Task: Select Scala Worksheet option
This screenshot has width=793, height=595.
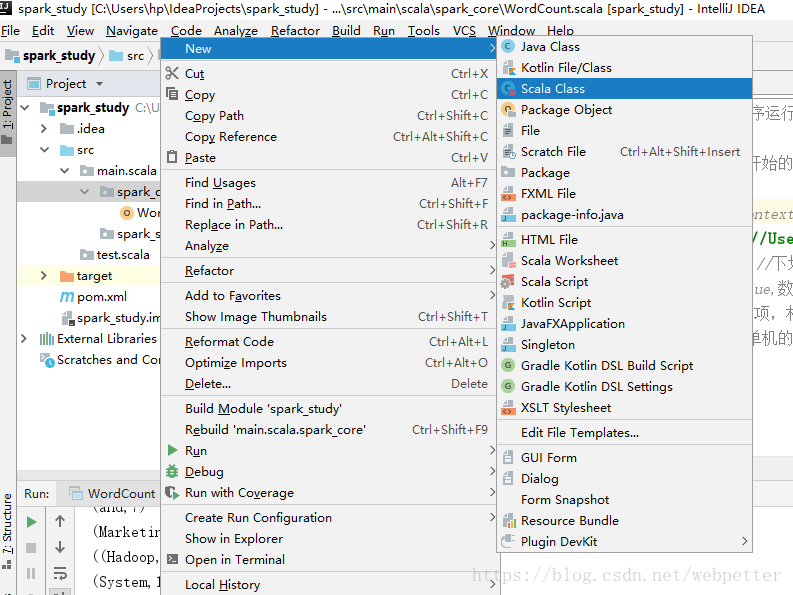Action: (569, 261)
